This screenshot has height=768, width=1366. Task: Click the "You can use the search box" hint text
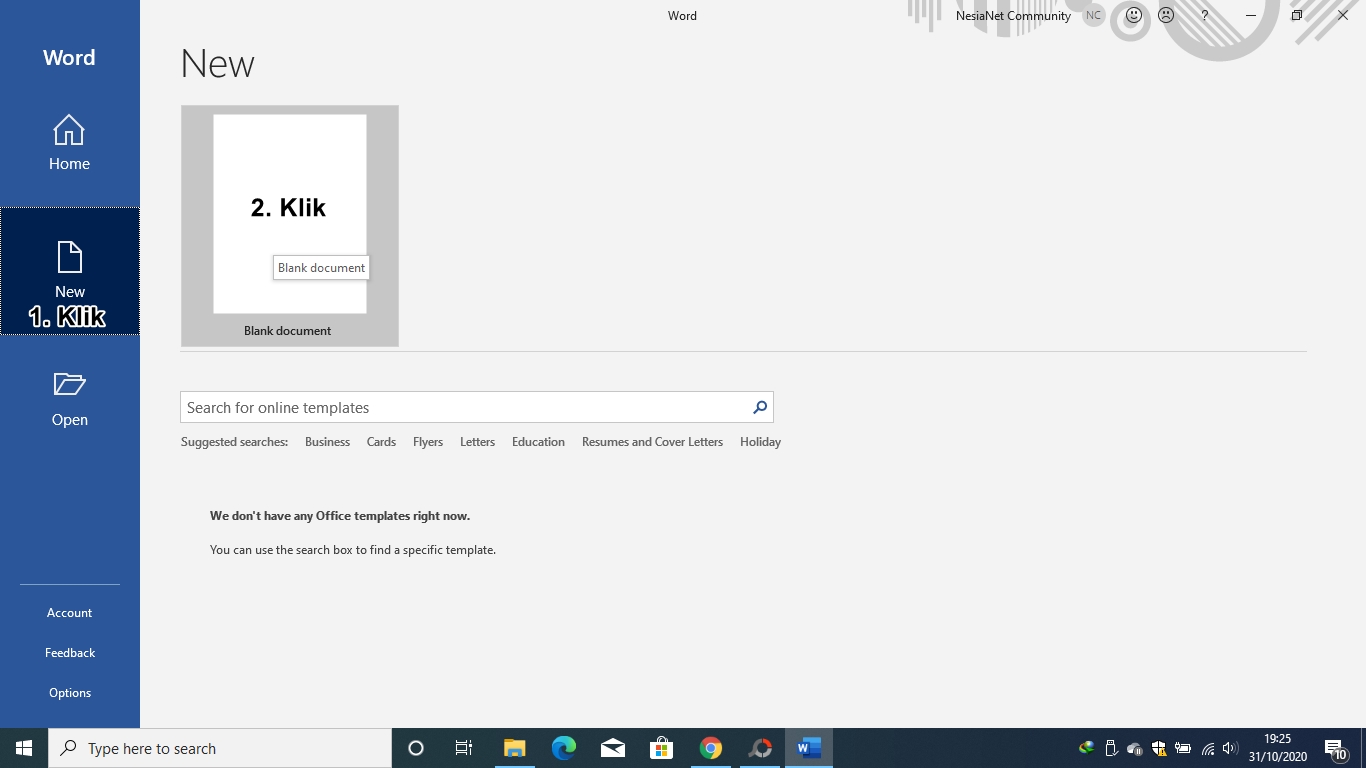pos(353,550)
